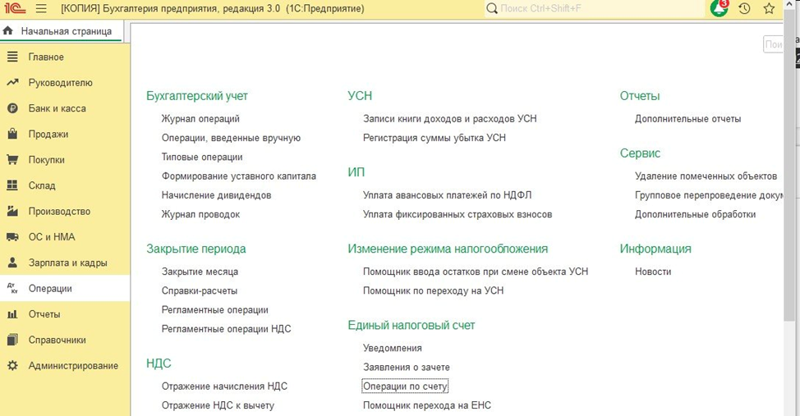Open Справки-расчеты
Image resolution: width=800 pixels, height=416 pixels.
coord(199,291)
